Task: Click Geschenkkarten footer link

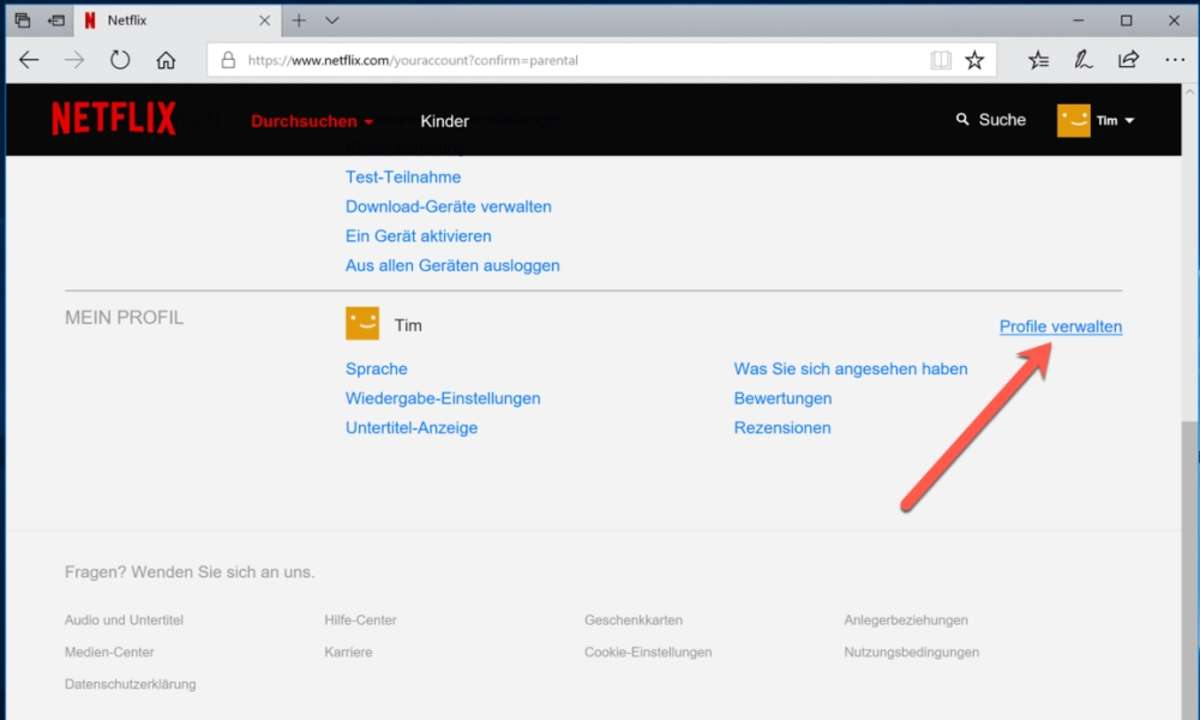Action: pyautogui.click(x=633, y=620)
